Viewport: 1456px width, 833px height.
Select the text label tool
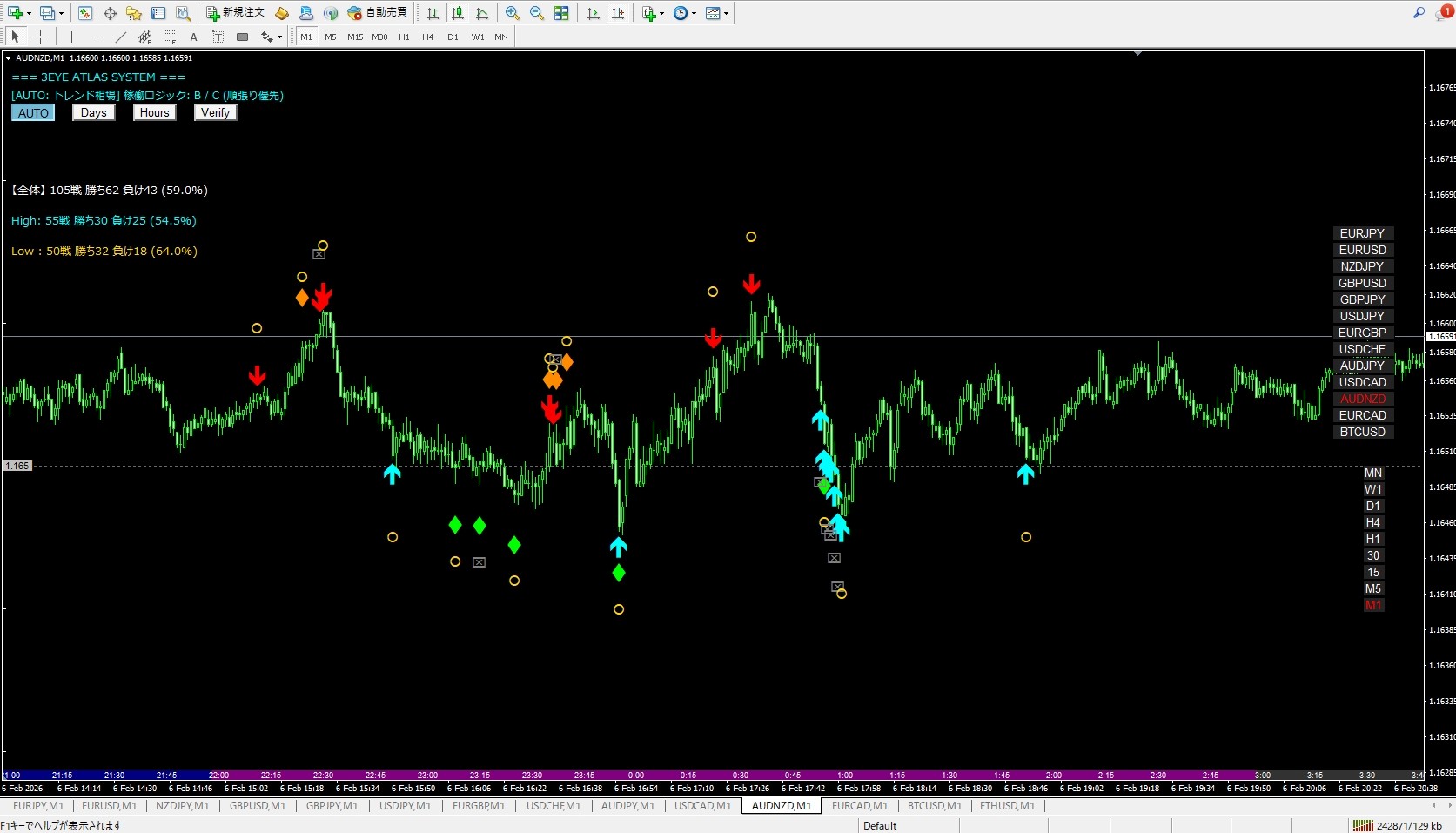click(x=193, y=37)
